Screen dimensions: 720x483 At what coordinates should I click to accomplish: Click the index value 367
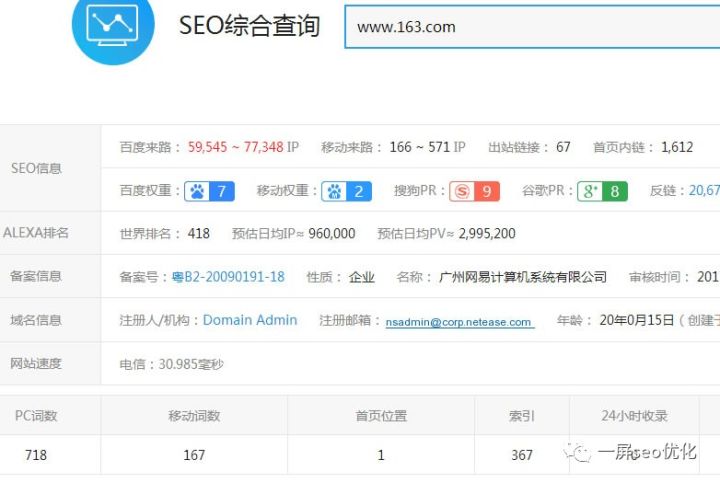click(522, 455)
